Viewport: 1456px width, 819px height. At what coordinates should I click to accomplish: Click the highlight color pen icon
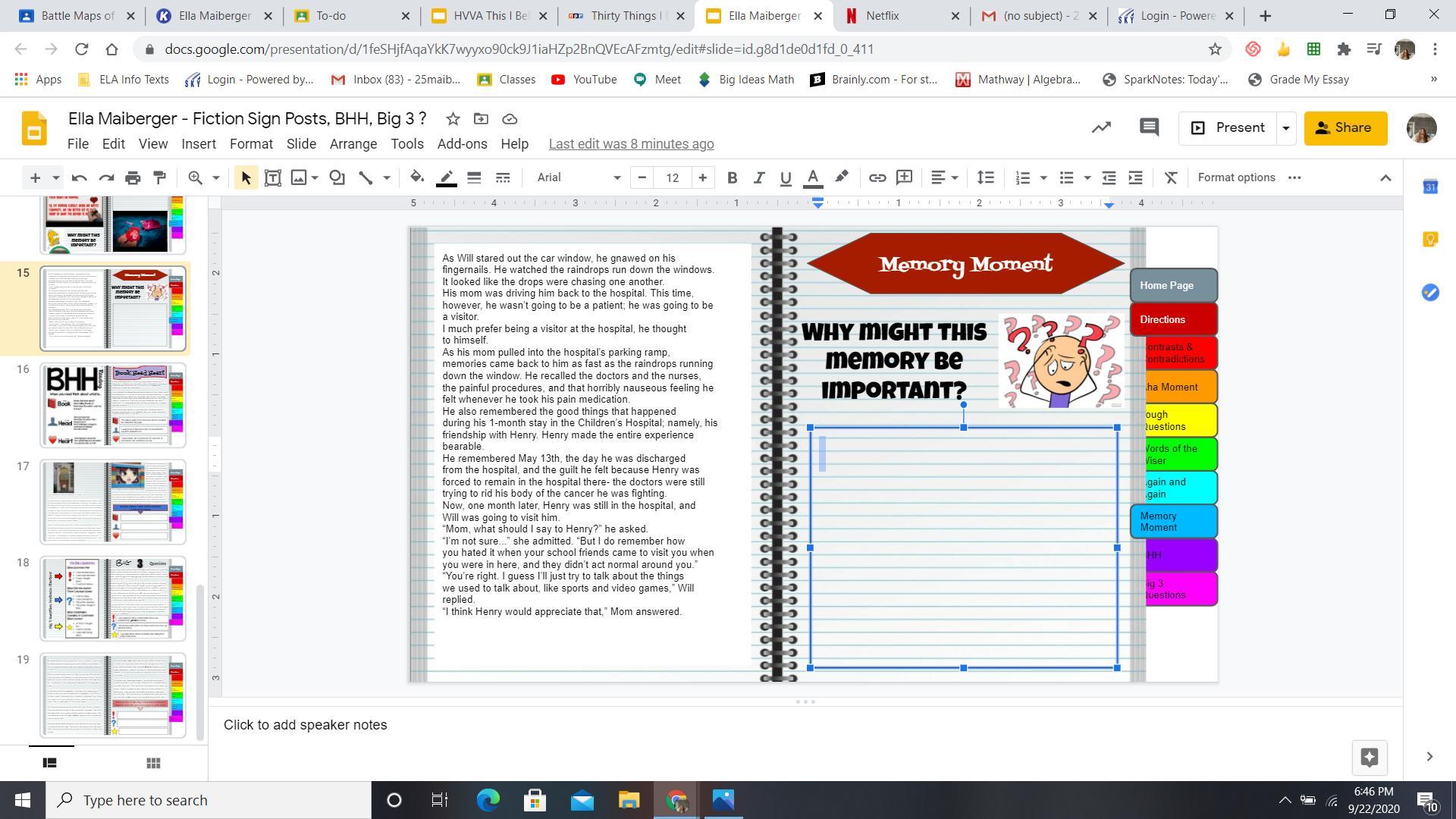click(841, 177)
